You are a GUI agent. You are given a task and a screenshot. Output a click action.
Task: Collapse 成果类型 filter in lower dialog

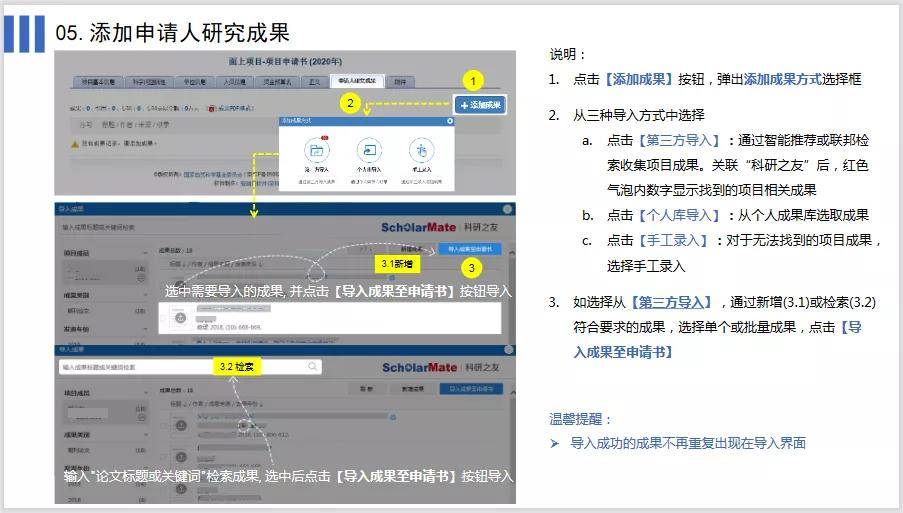[145, 435]
